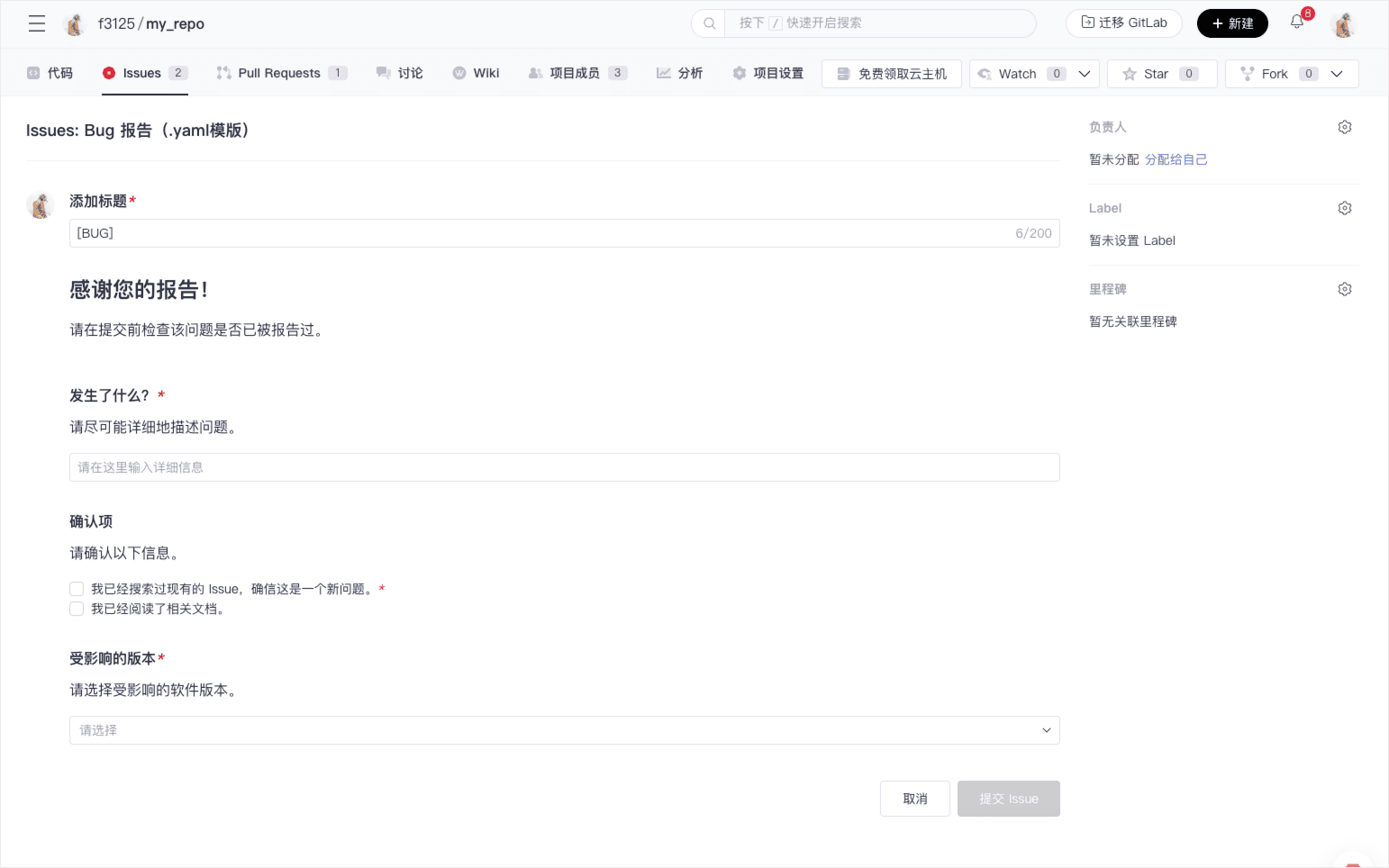1389x868 pixels.
Task: Open the Label settings gear
Action: [1344, 208]
